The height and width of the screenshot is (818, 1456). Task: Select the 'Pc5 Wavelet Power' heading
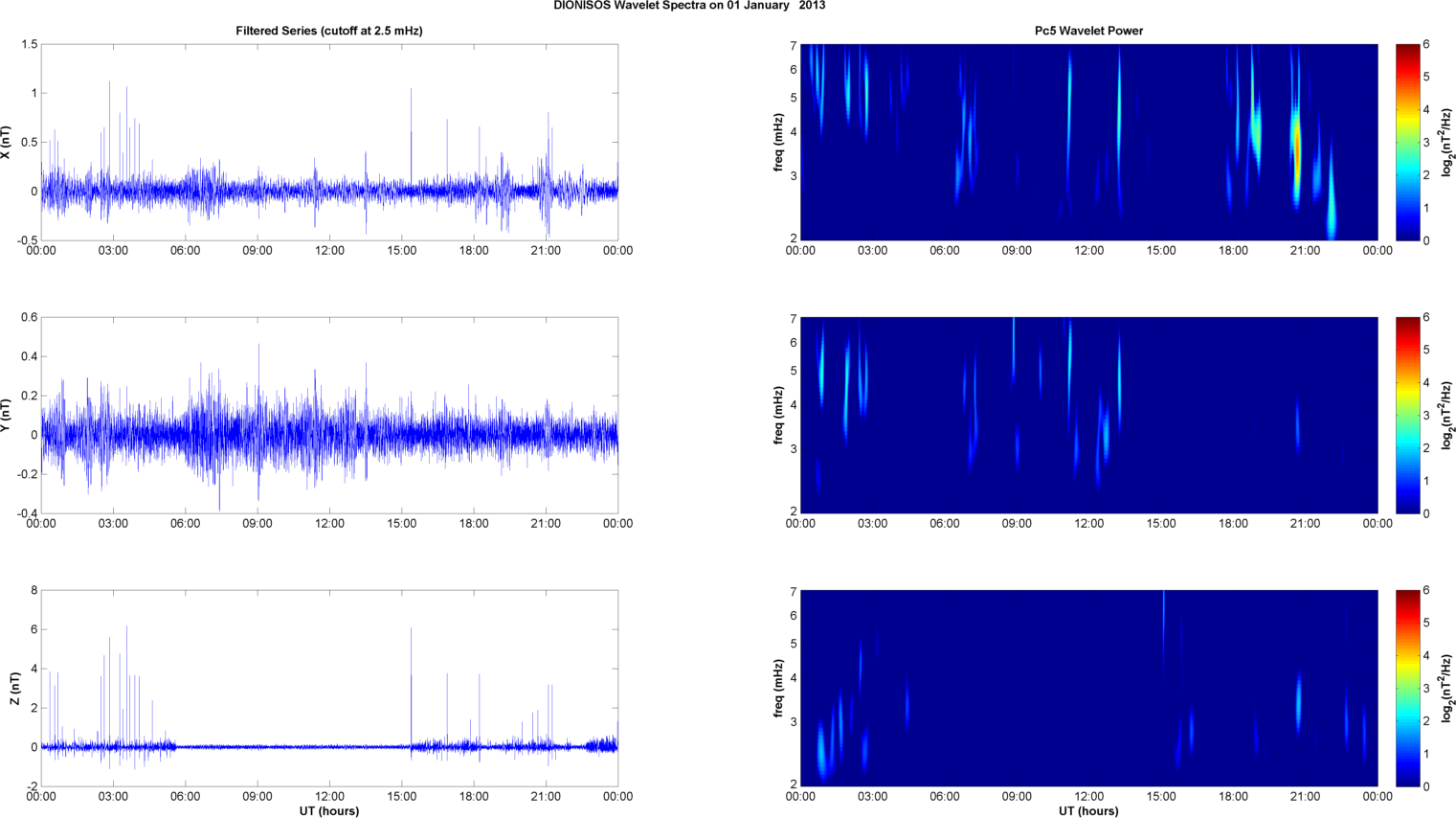coord(1088,31)
